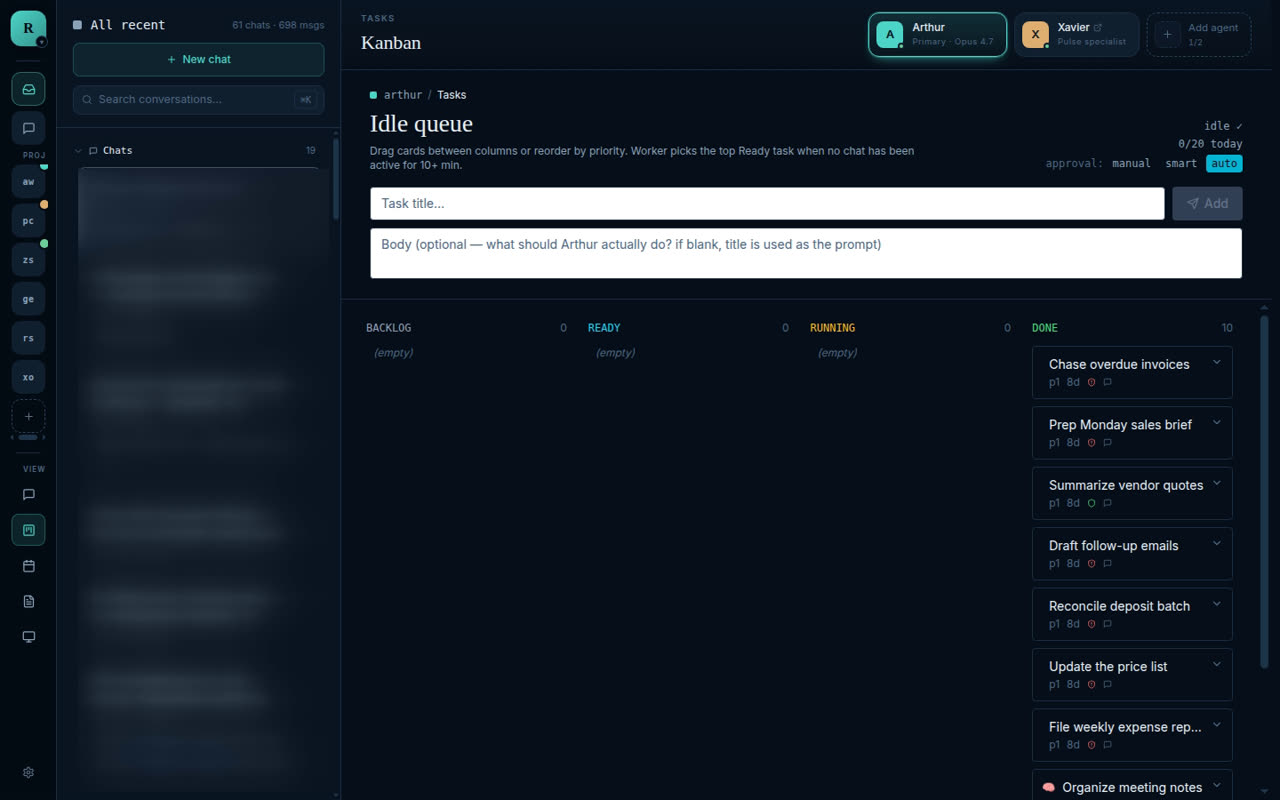The image size is (1280, 800).
Task: Open the chat icon above the PROJ label
Action: [x=28, y=128]
